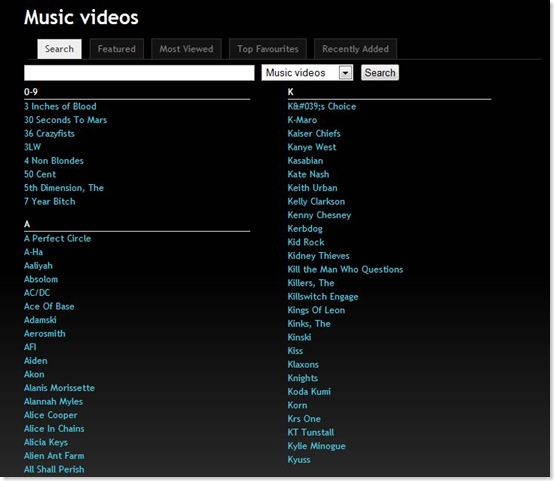This screenshot has height=481, width=554.
Task: Open Kaiser Chiefs link
Action: (314, 134)
